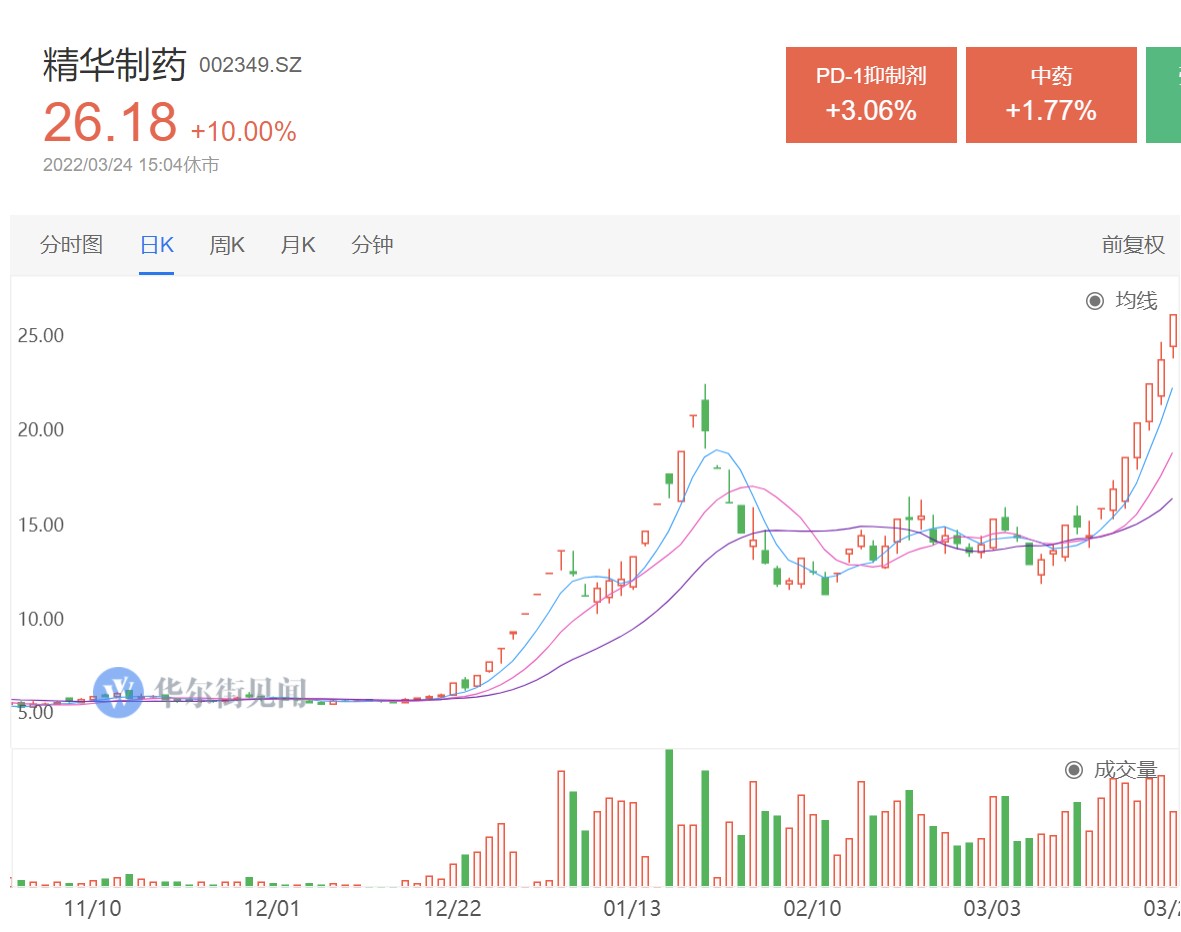1181x932 pixels.
Task: Click the tallest green volume bar
Action: coord(669,818)
